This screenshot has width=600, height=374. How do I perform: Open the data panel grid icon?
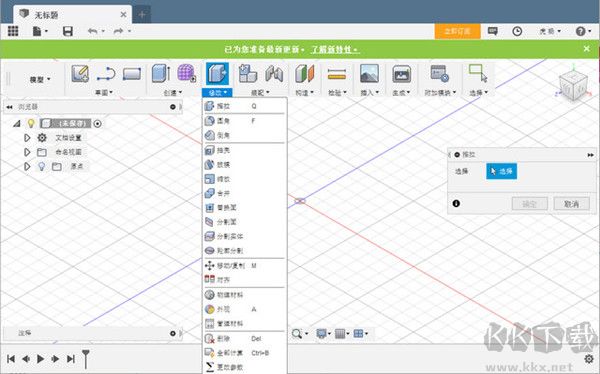pyautogui.click(x=13, y=31)
